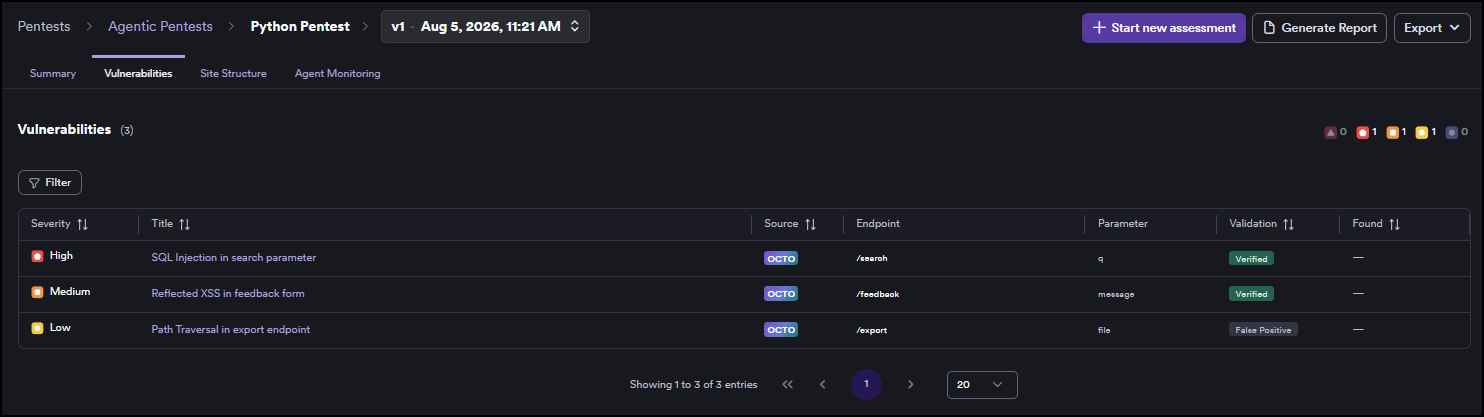
Task: Click the yellow low severity count icon
Action: pos(1421,132)
